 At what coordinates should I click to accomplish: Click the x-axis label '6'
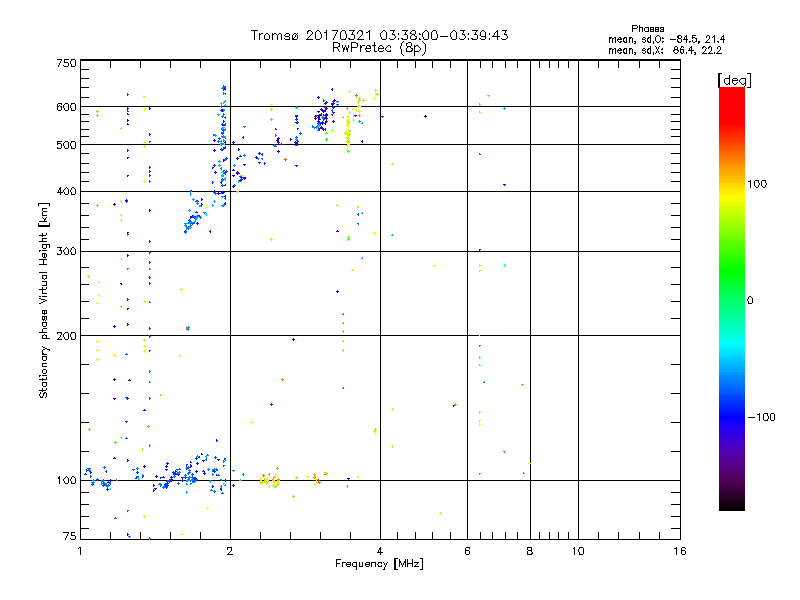467,551
